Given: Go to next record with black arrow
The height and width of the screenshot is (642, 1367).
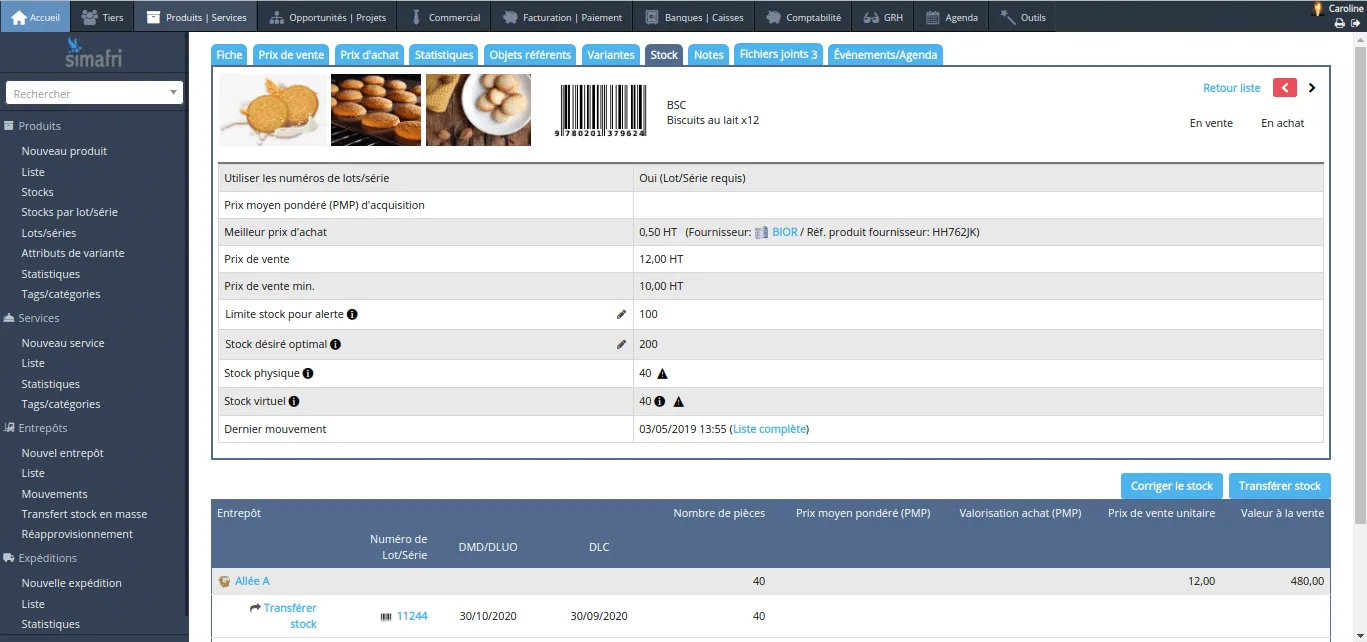Looking at the screenshot, I should [x=1312, y=88].
